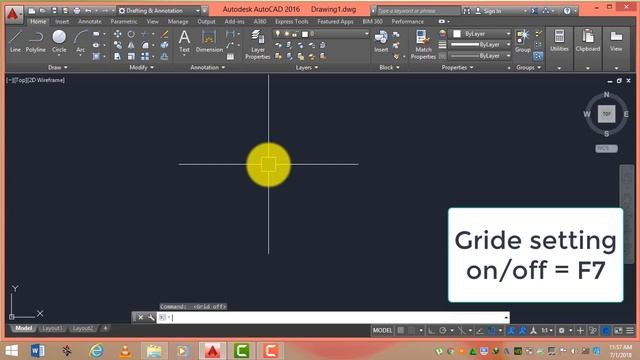Image resolution: width=640 pixels, height=360 pixels.
Task: Select the Arc tool
Action: click(x=80, y=41)
